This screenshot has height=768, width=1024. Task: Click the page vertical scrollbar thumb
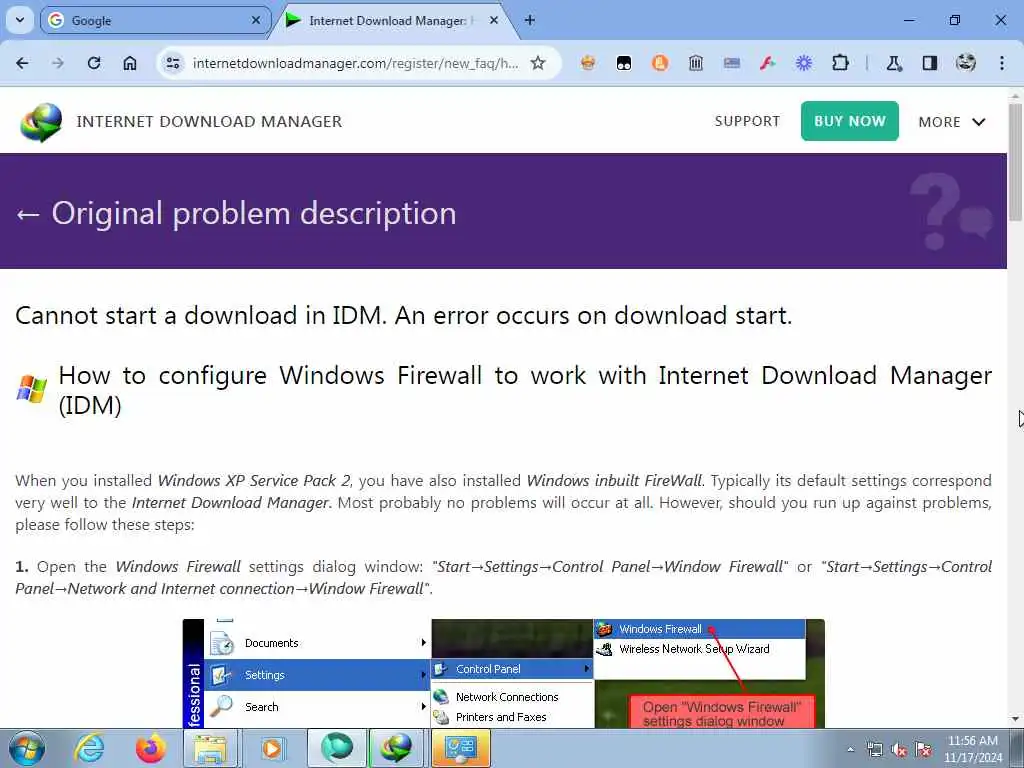pos(1016,161)
